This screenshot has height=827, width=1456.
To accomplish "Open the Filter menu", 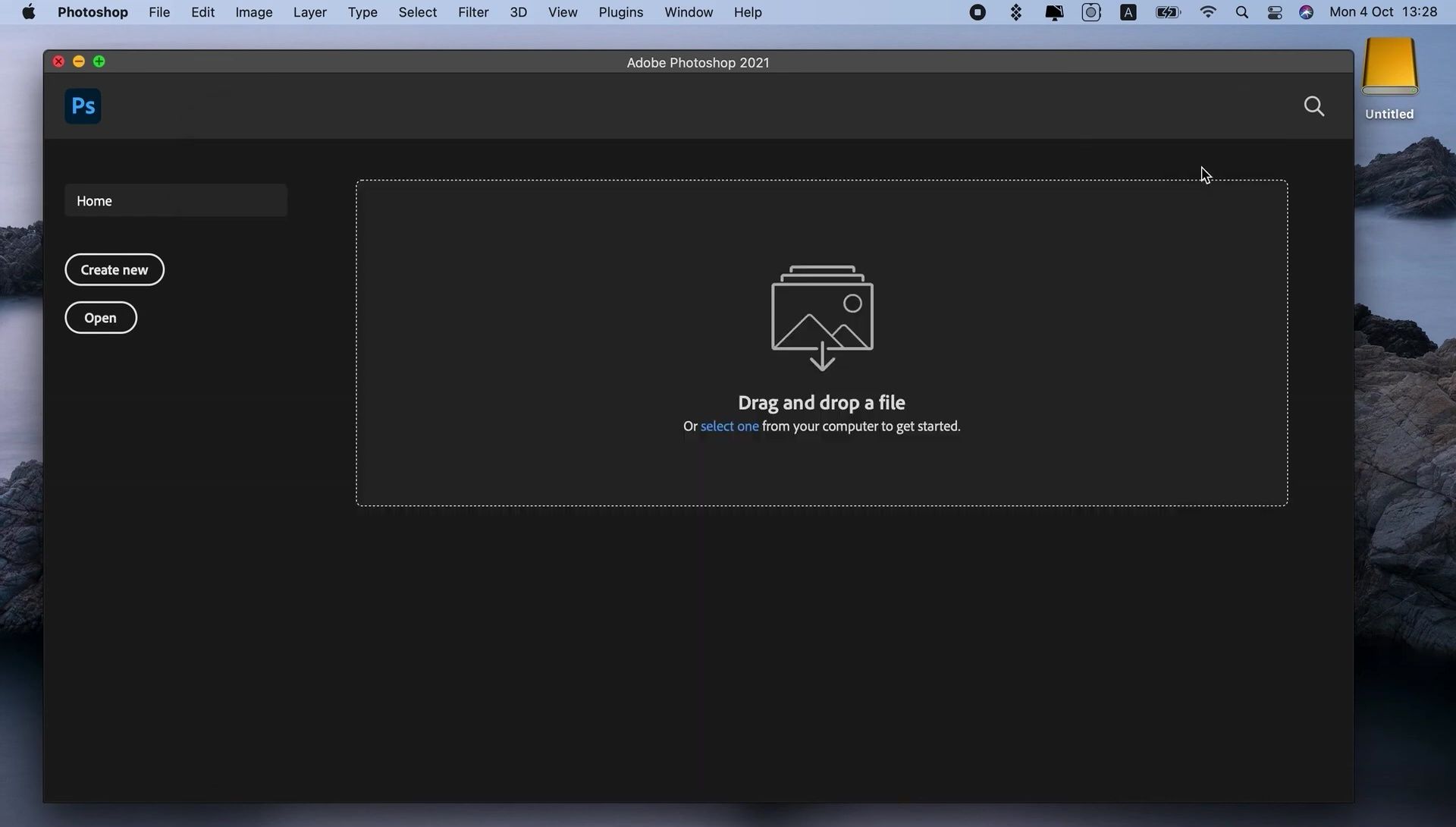I will click(473, 12).
